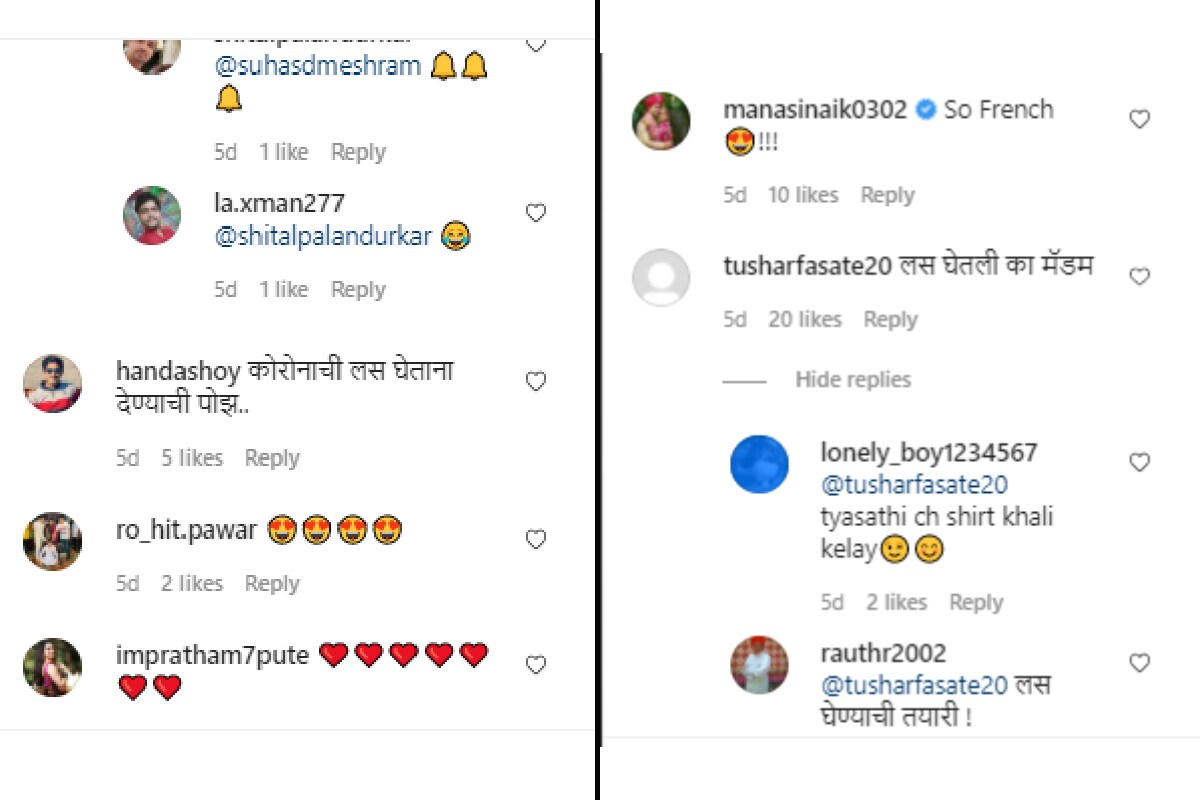Open handashoy's profile picture
1200x800 pixels.
click(x=52, y=382)
